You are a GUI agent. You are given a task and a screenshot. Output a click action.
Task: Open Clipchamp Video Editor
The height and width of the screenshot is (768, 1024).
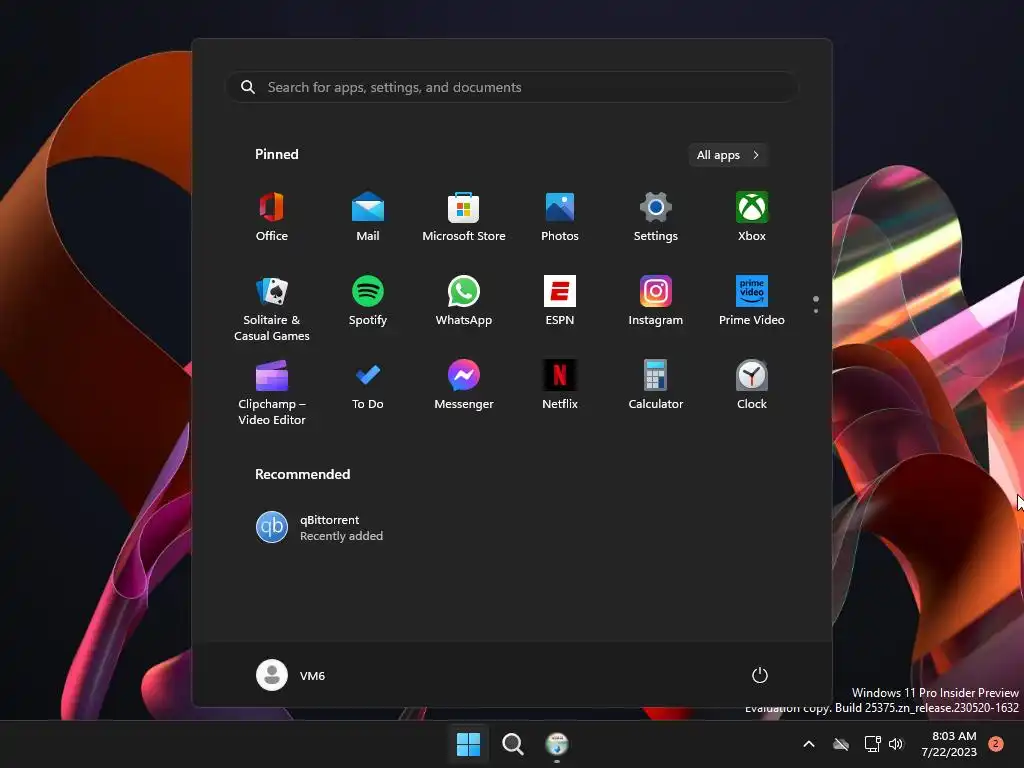click(272, 392)
